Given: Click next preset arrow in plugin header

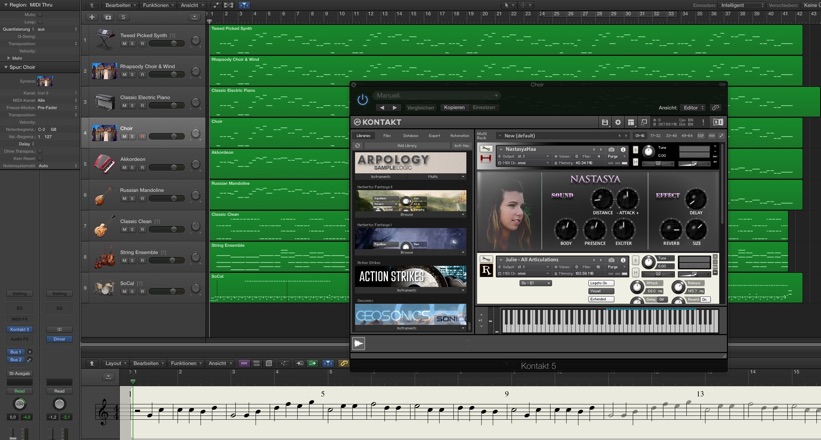Looking at the screenshot, I should [x=395, y=107].
